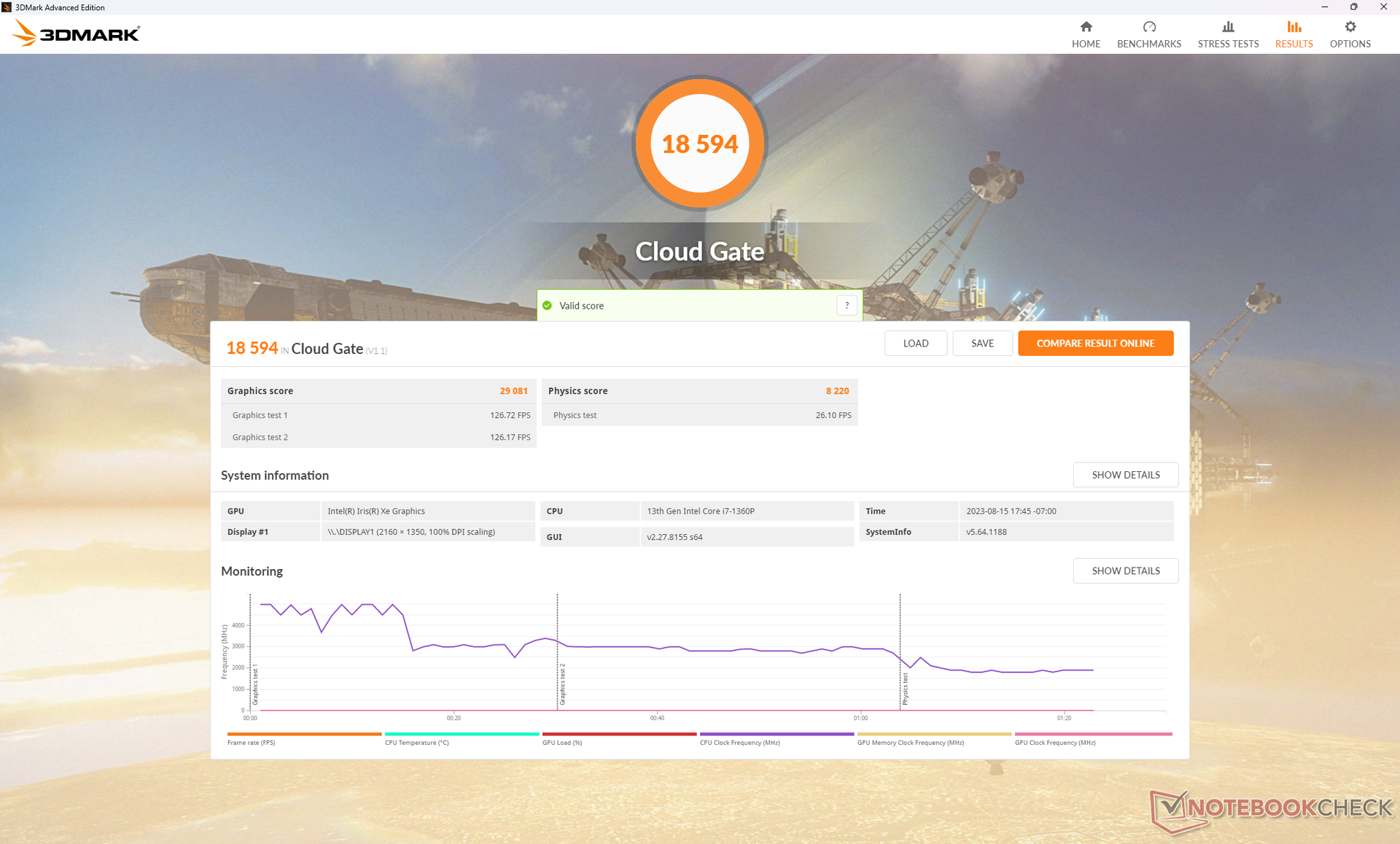This screenshot has height=844, width=1400.
Task: Switch to the STRESS TESTS tab label
Action: pyautogui.click(x=1228, y=44)
